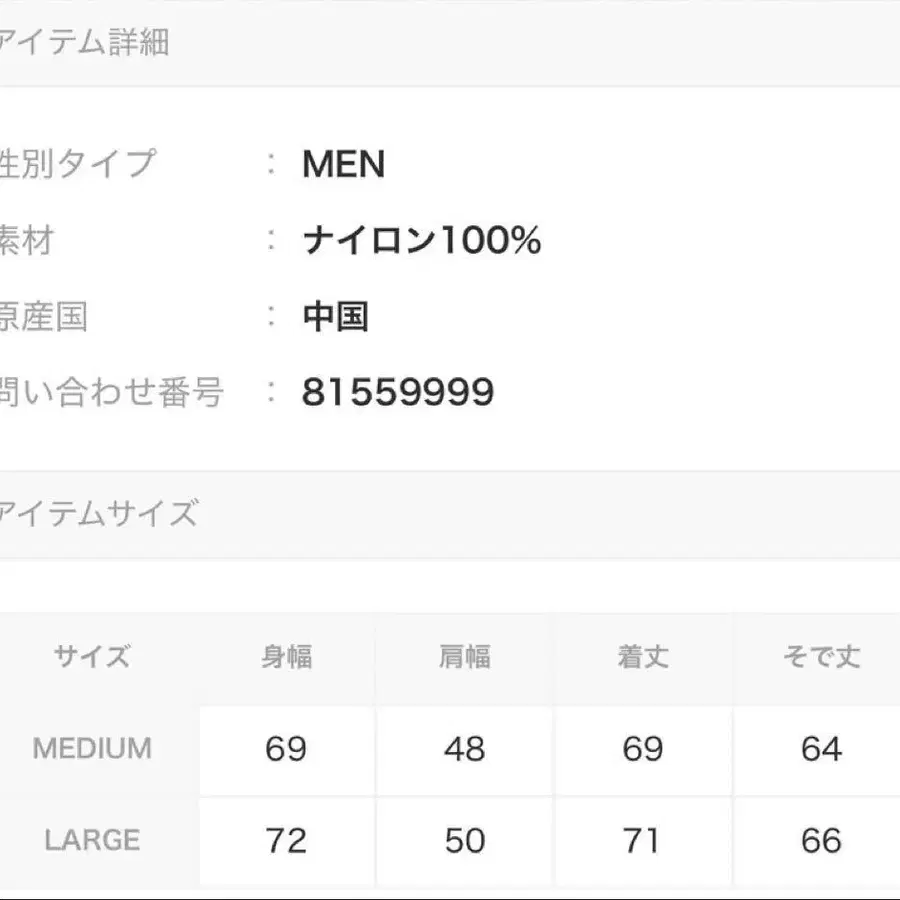900x900 pixels.
Task: Click the 肩幅 column header
Action: pos(465,657)
